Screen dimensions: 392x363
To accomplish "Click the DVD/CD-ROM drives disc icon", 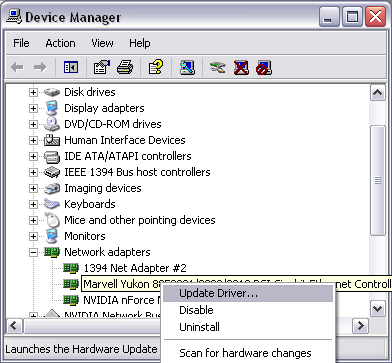I will coord(52,124).
